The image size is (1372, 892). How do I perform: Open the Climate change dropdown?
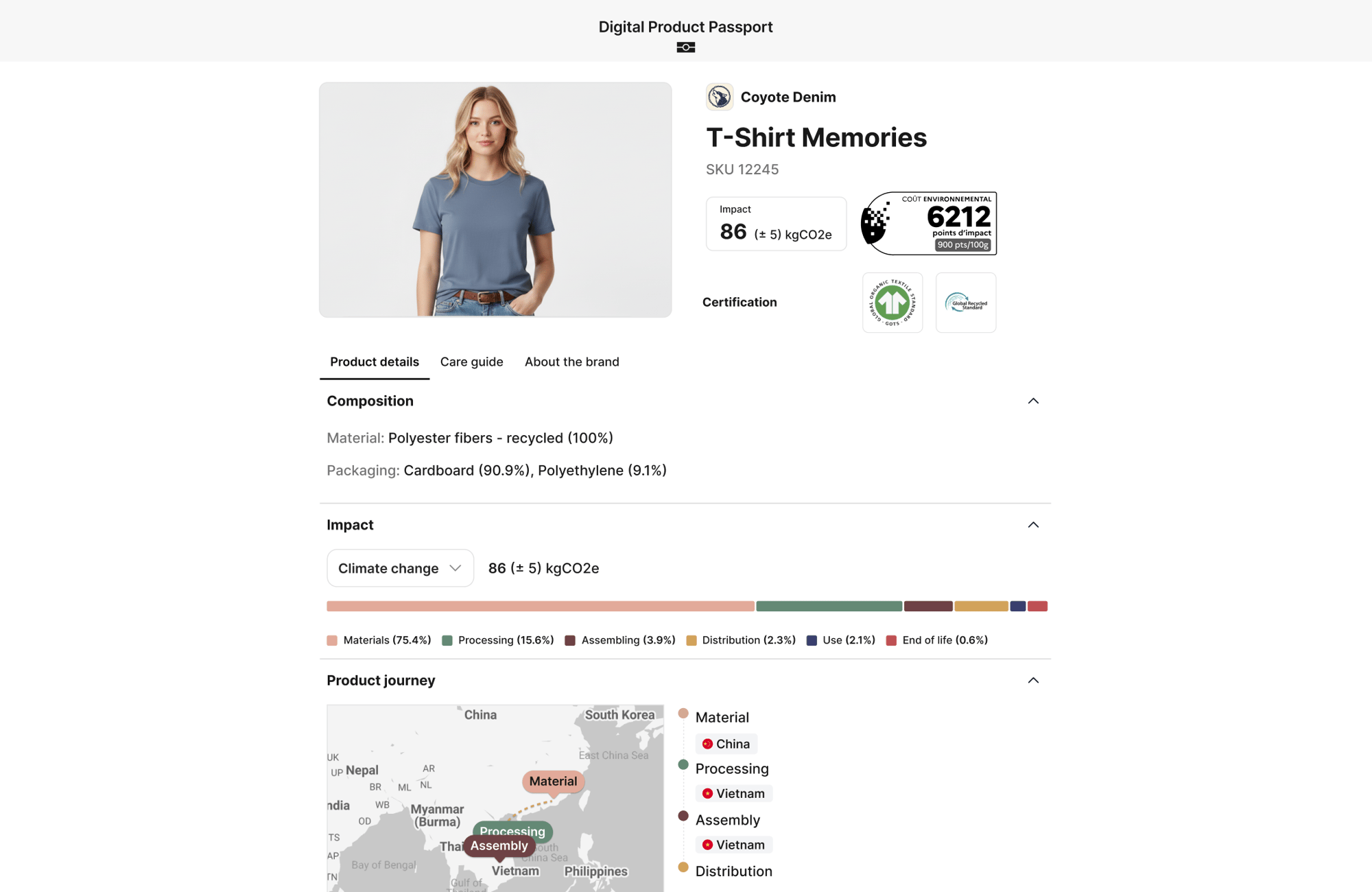coord(400,568)
